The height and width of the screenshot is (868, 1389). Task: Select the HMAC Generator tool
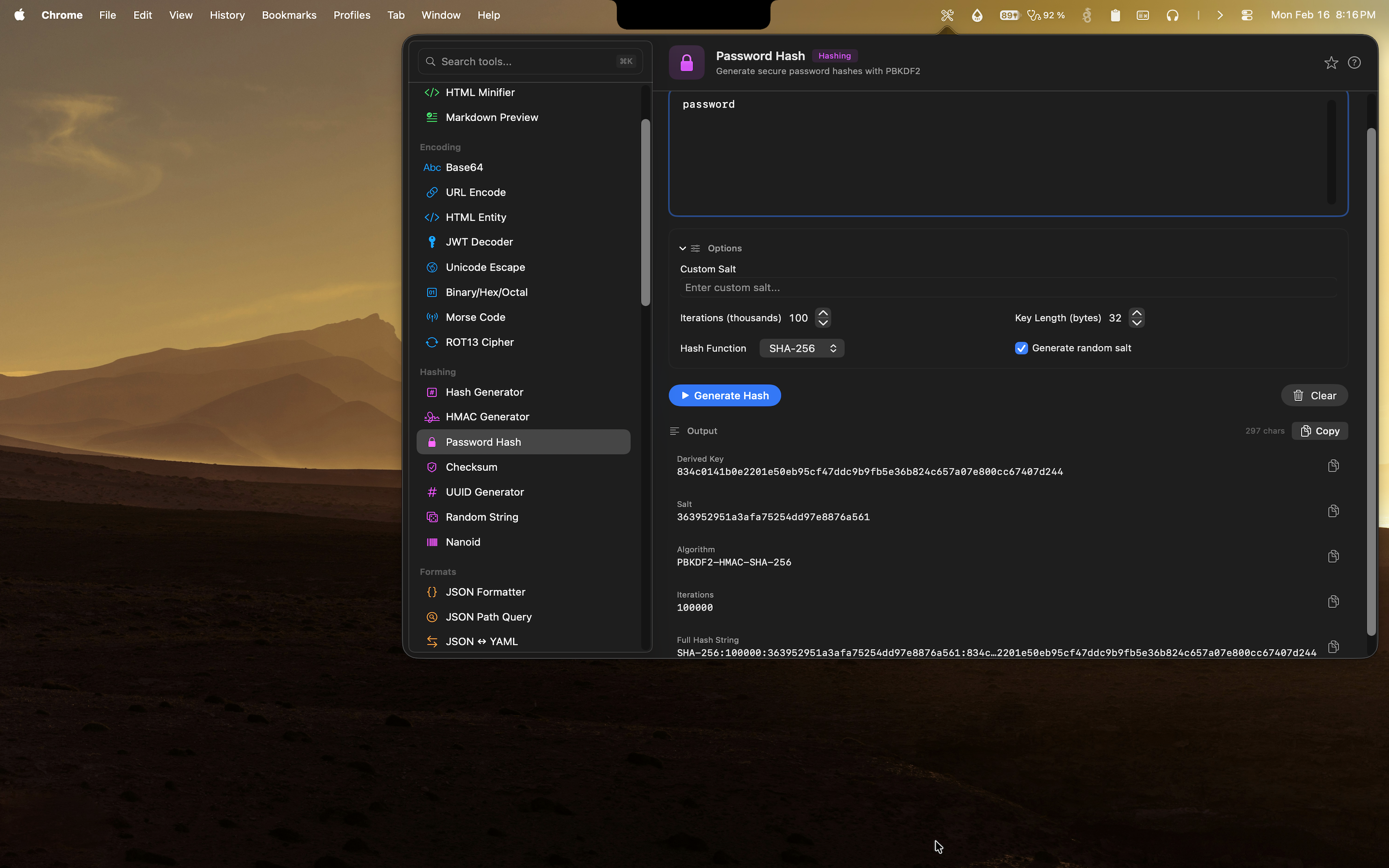[x=488, y=416]
